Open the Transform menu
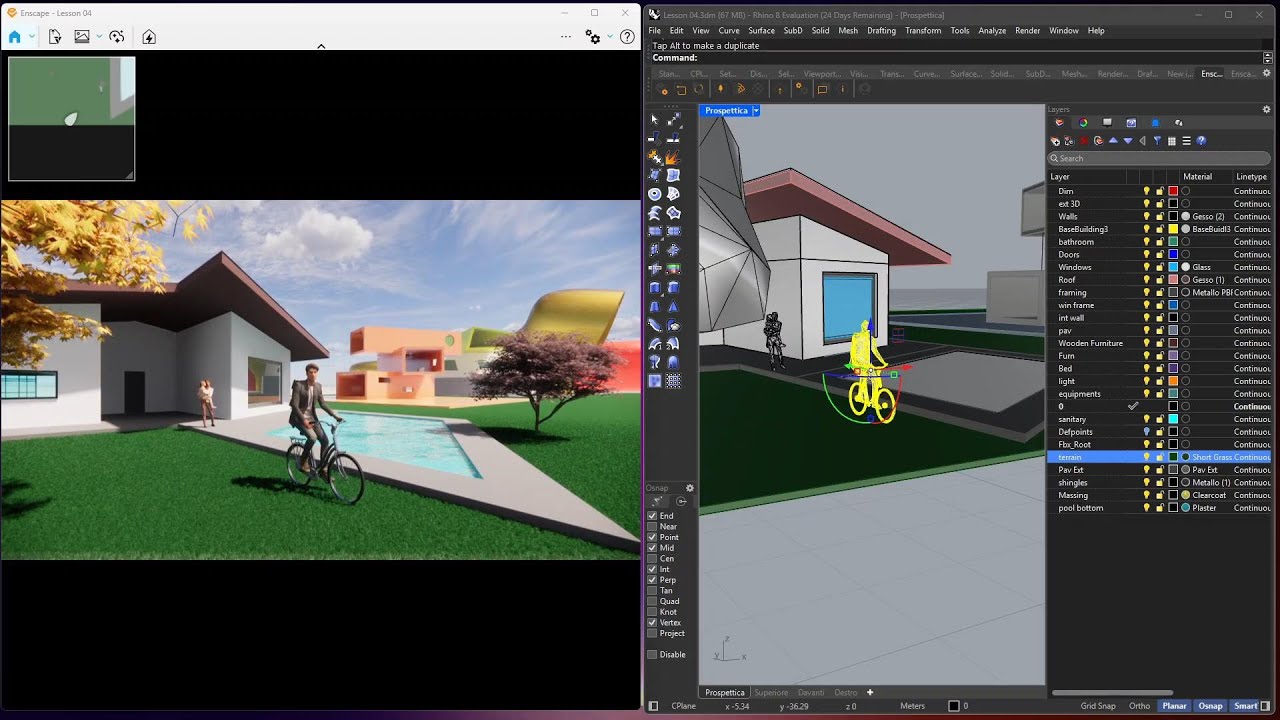Screen dimensions: 1280x720 click(x=923, y=31)
